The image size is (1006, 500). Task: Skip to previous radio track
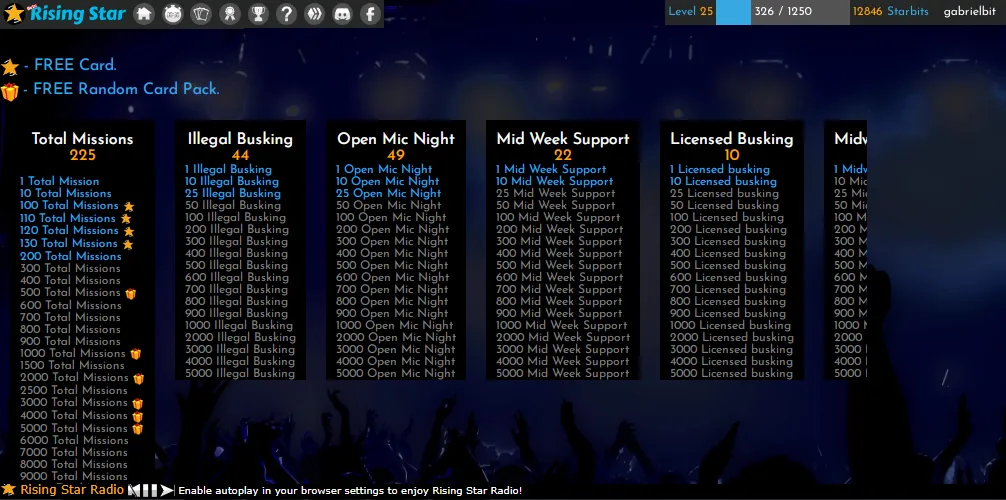tap(134, 490)
